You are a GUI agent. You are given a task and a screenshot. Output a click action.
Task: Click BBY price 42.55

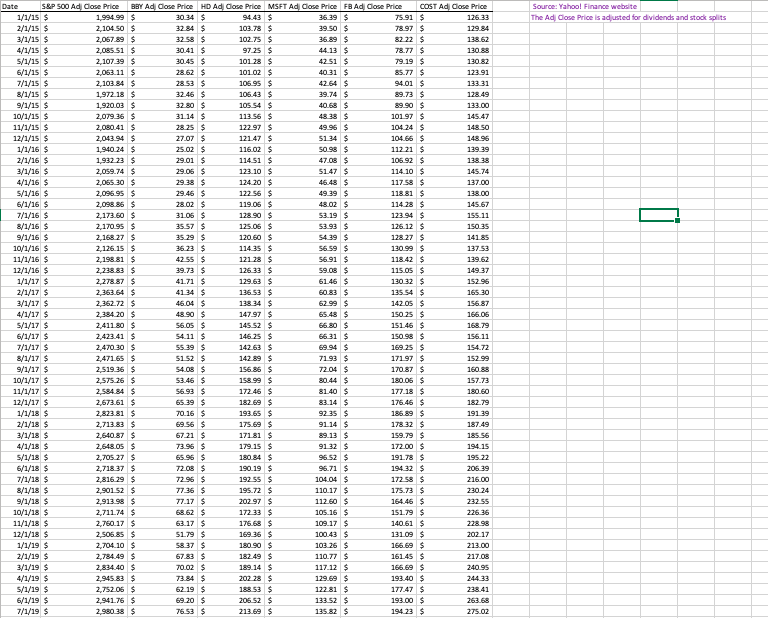coord(163,259)
